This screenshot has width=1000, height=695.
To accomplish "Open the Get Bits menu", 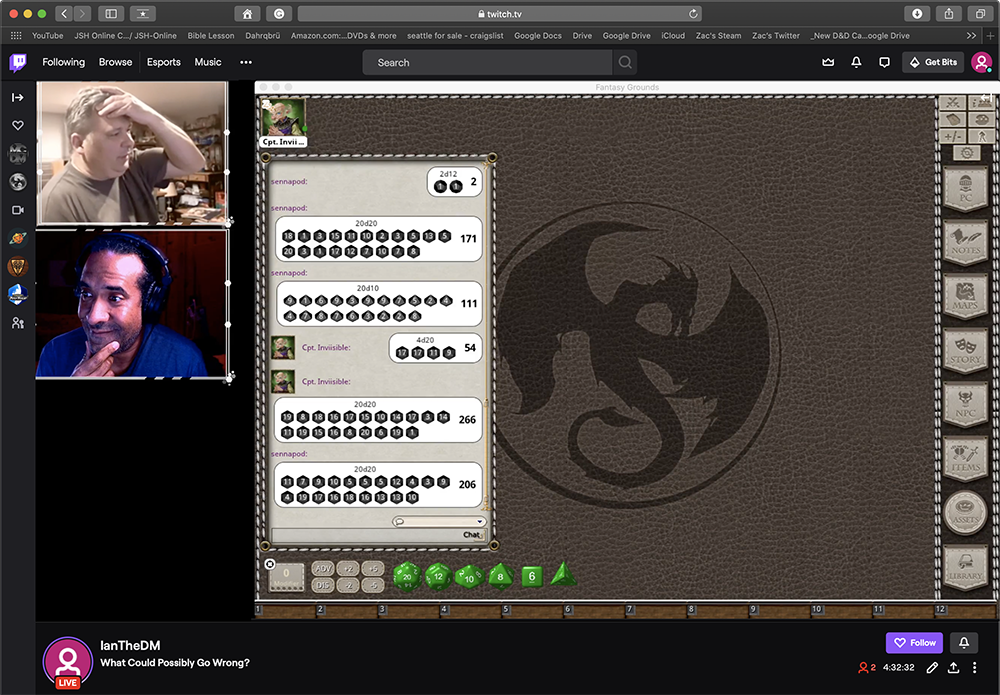I will pos(932,62).
